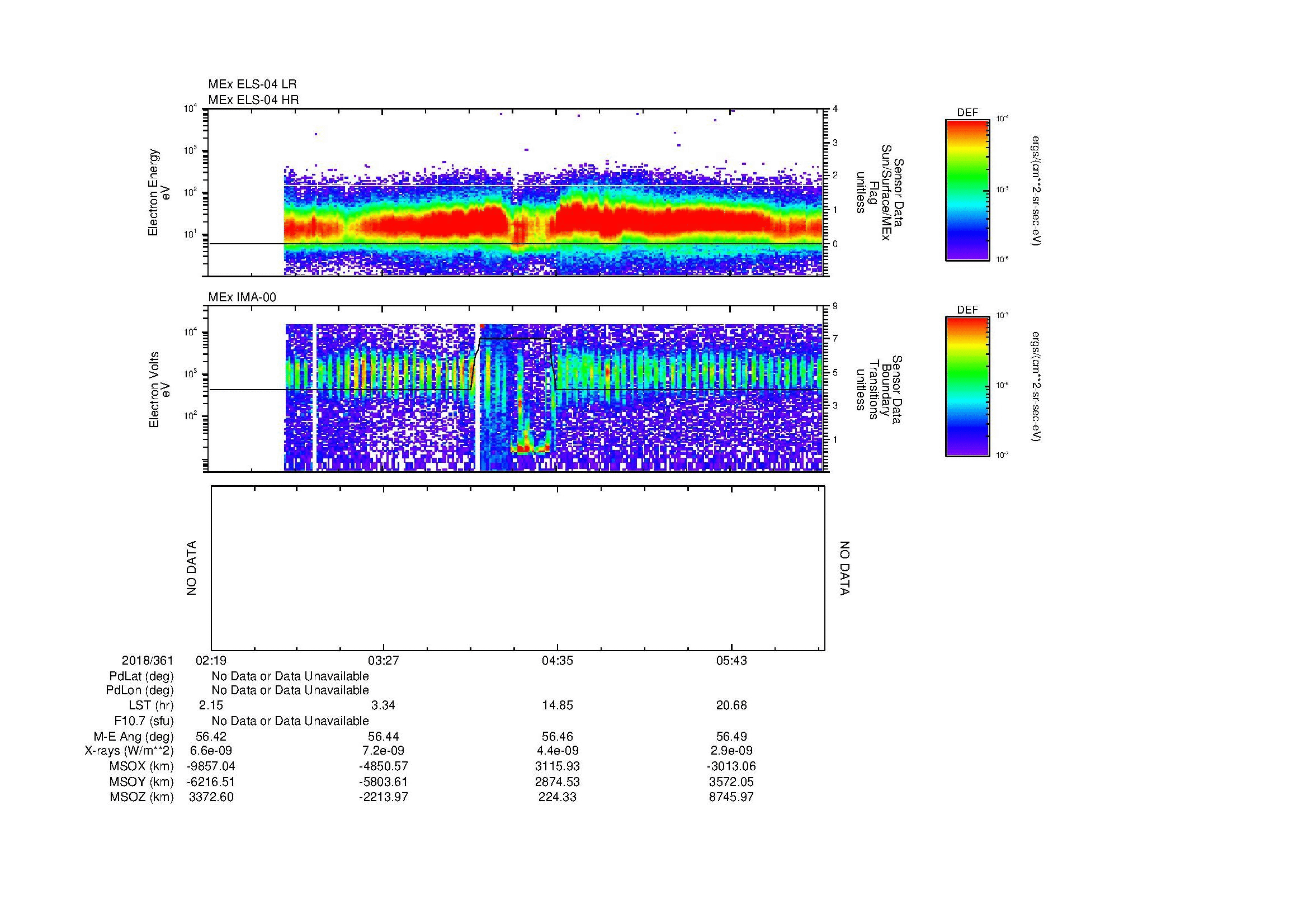Select the 2018/361 date label

pos(148,660)
